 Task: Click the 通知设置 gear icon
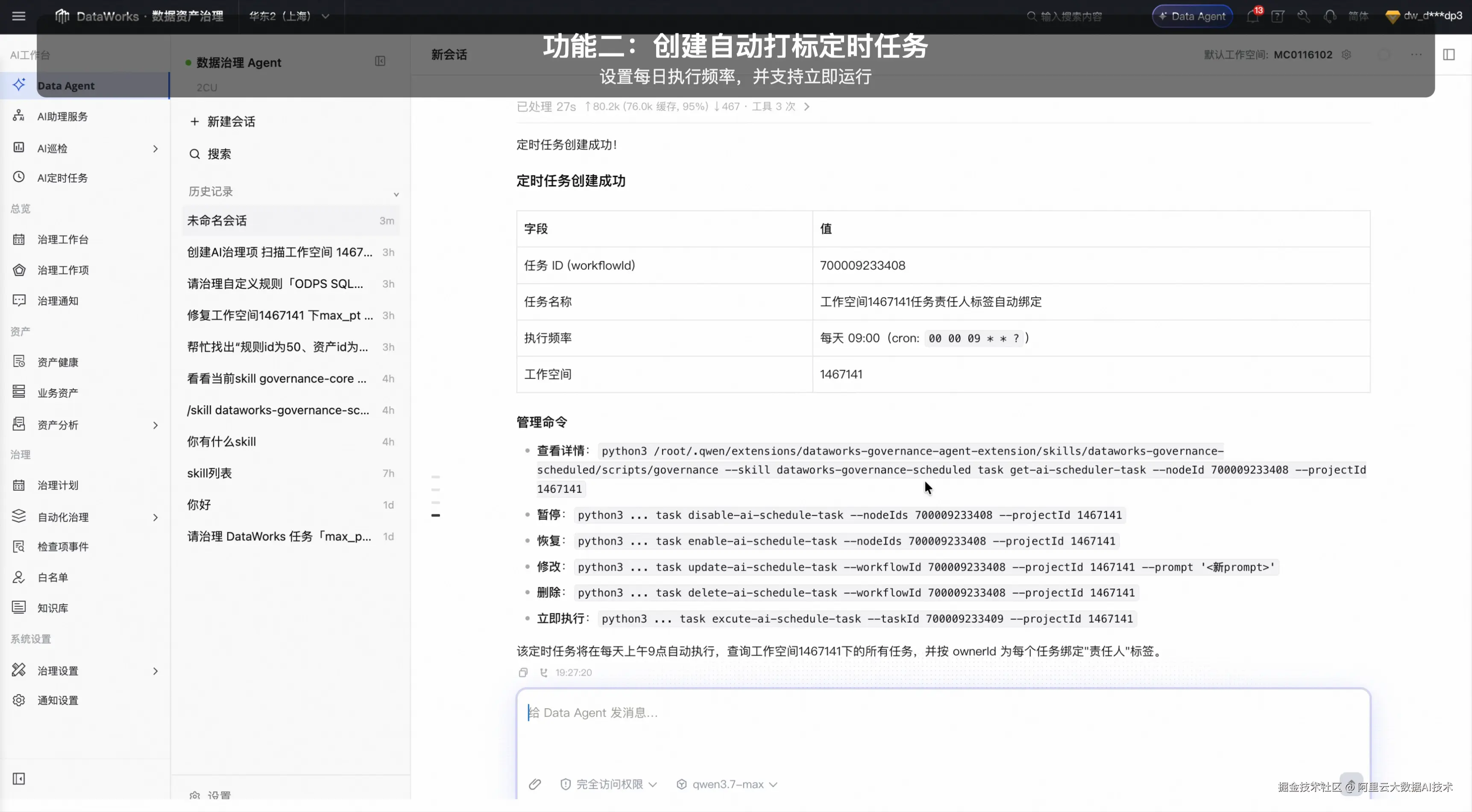pos(19,700)
